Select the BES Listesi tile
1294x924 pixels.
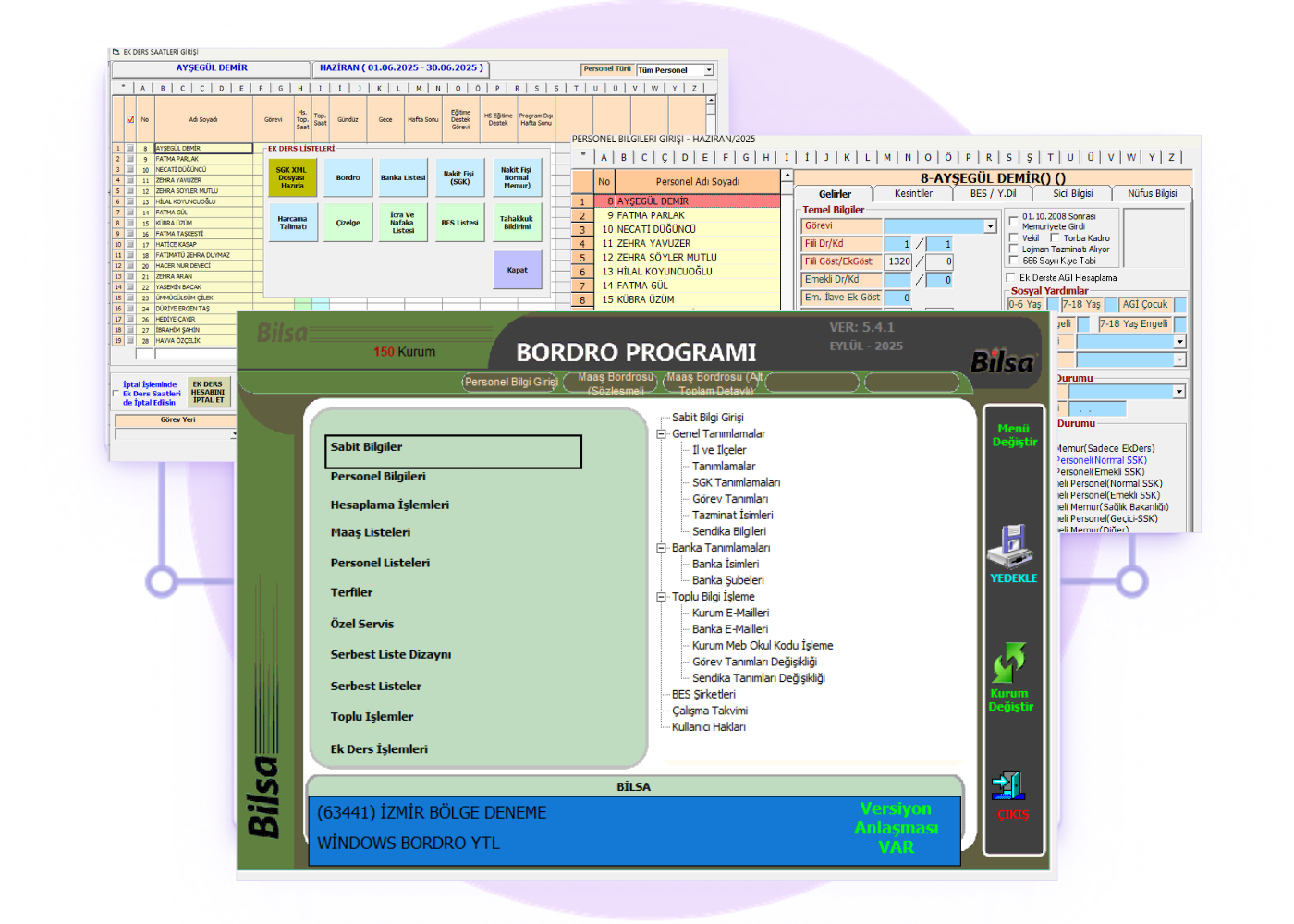[459, 223]
